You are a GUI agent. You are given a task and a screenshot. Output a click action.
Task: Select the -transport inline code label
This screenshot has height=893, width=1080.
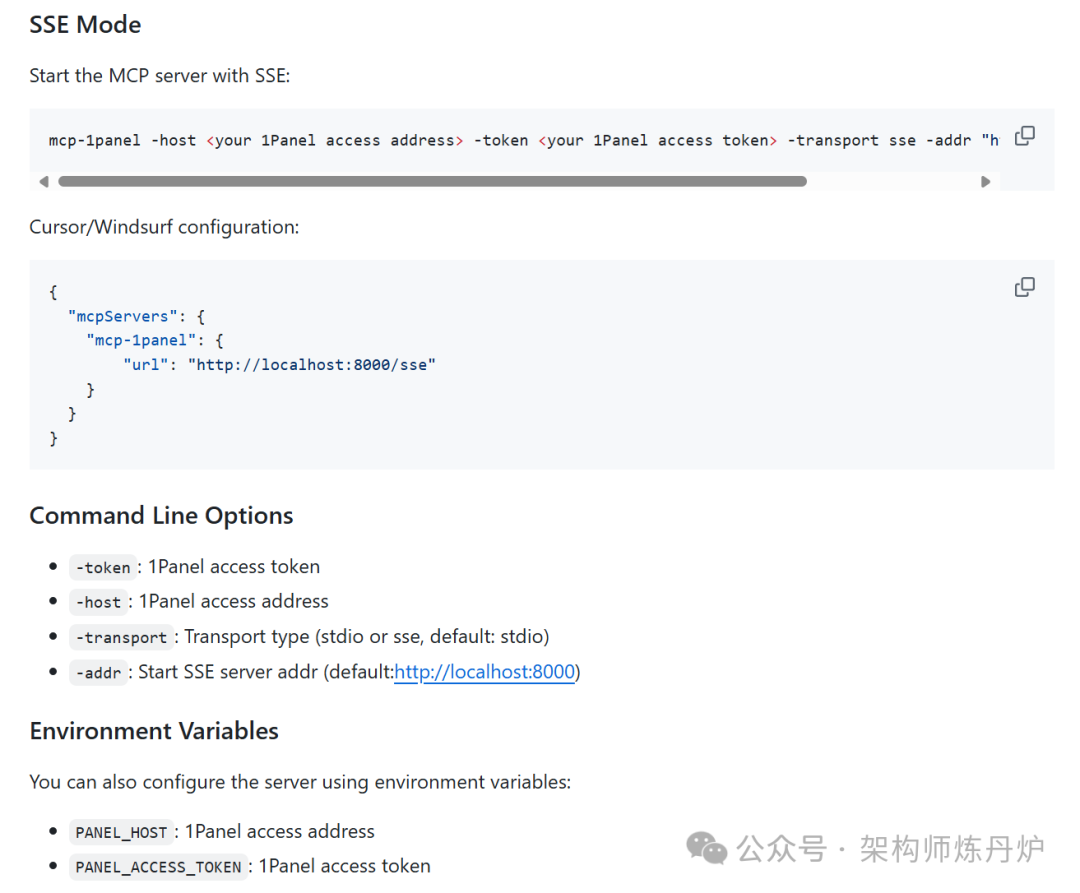click(121, 637)
